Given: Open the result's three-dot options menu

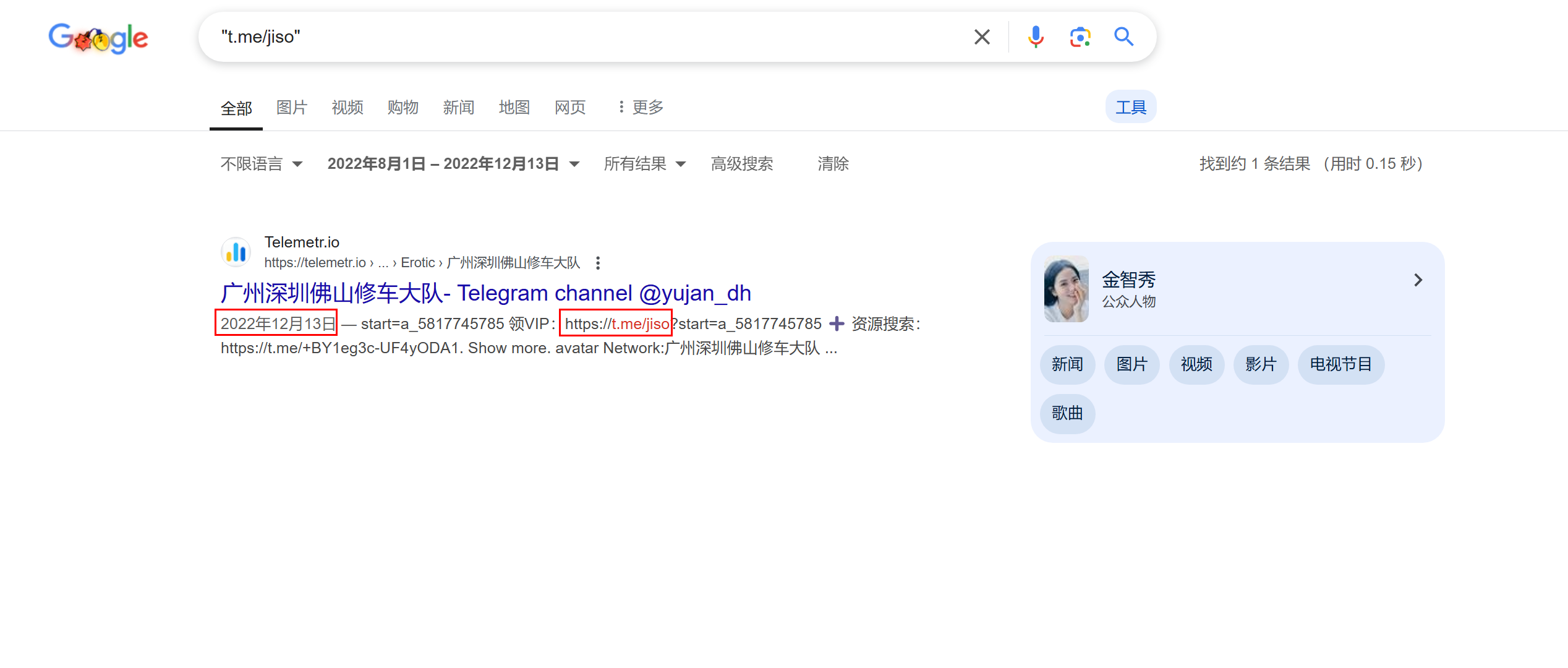Looking at the screenshot, I should click(597, 263).
